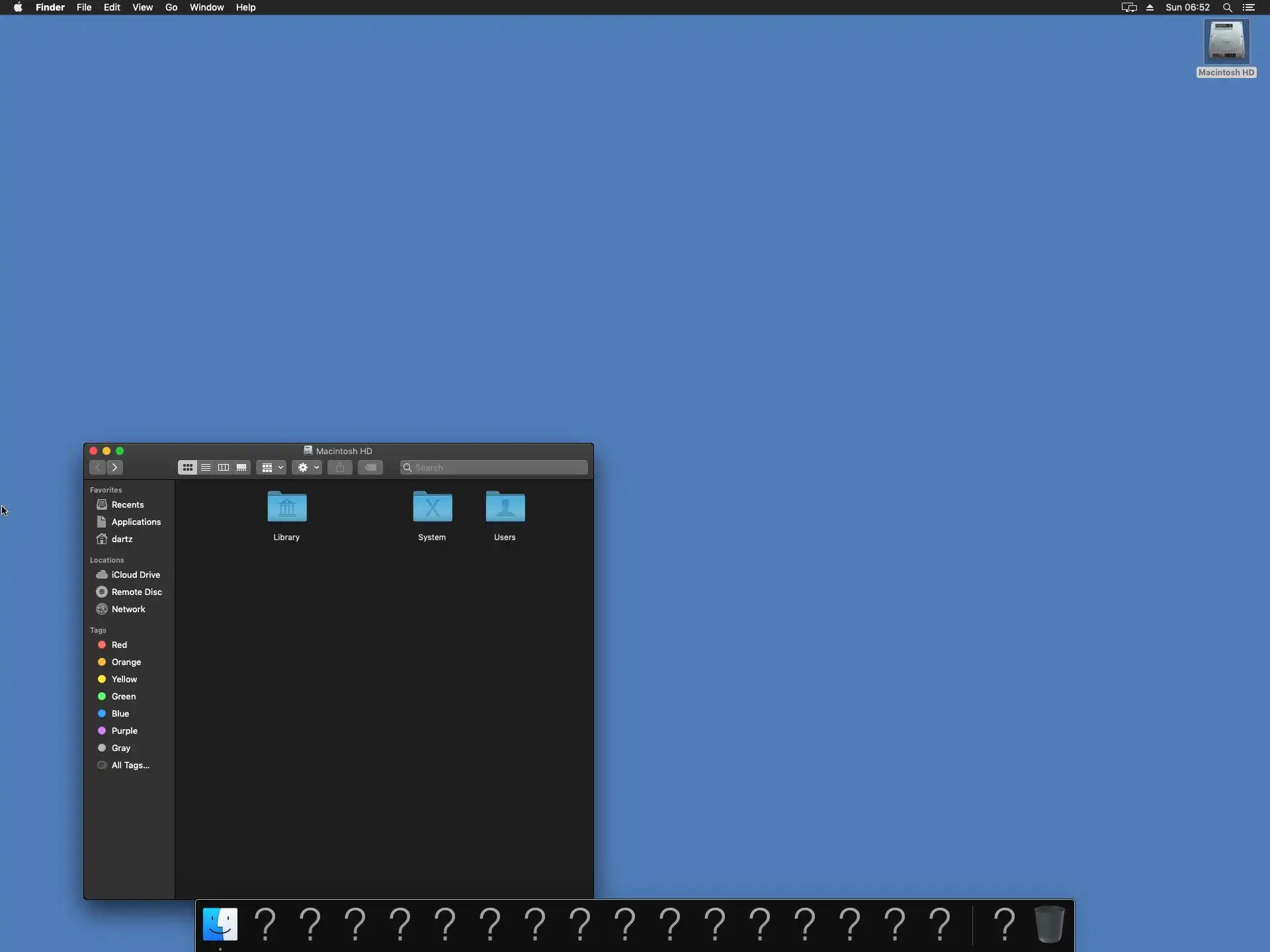Open Finder from the Dock
The image size is (1270, 952).
point(220,924)
